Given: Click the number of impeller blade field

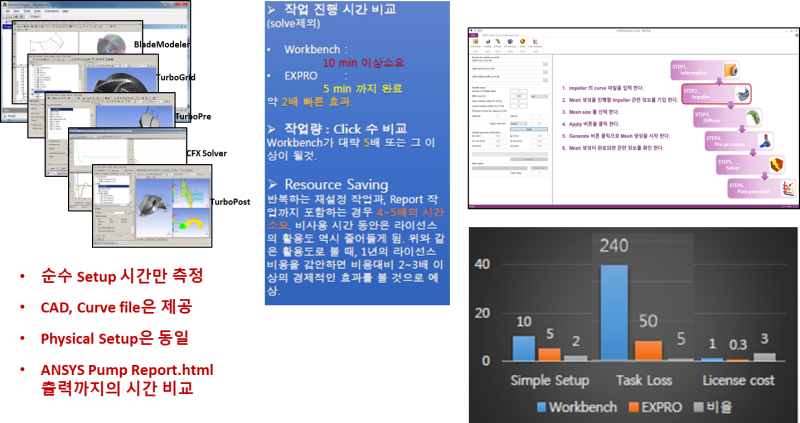Looking at the screenshot, I should tap(518, 91).
